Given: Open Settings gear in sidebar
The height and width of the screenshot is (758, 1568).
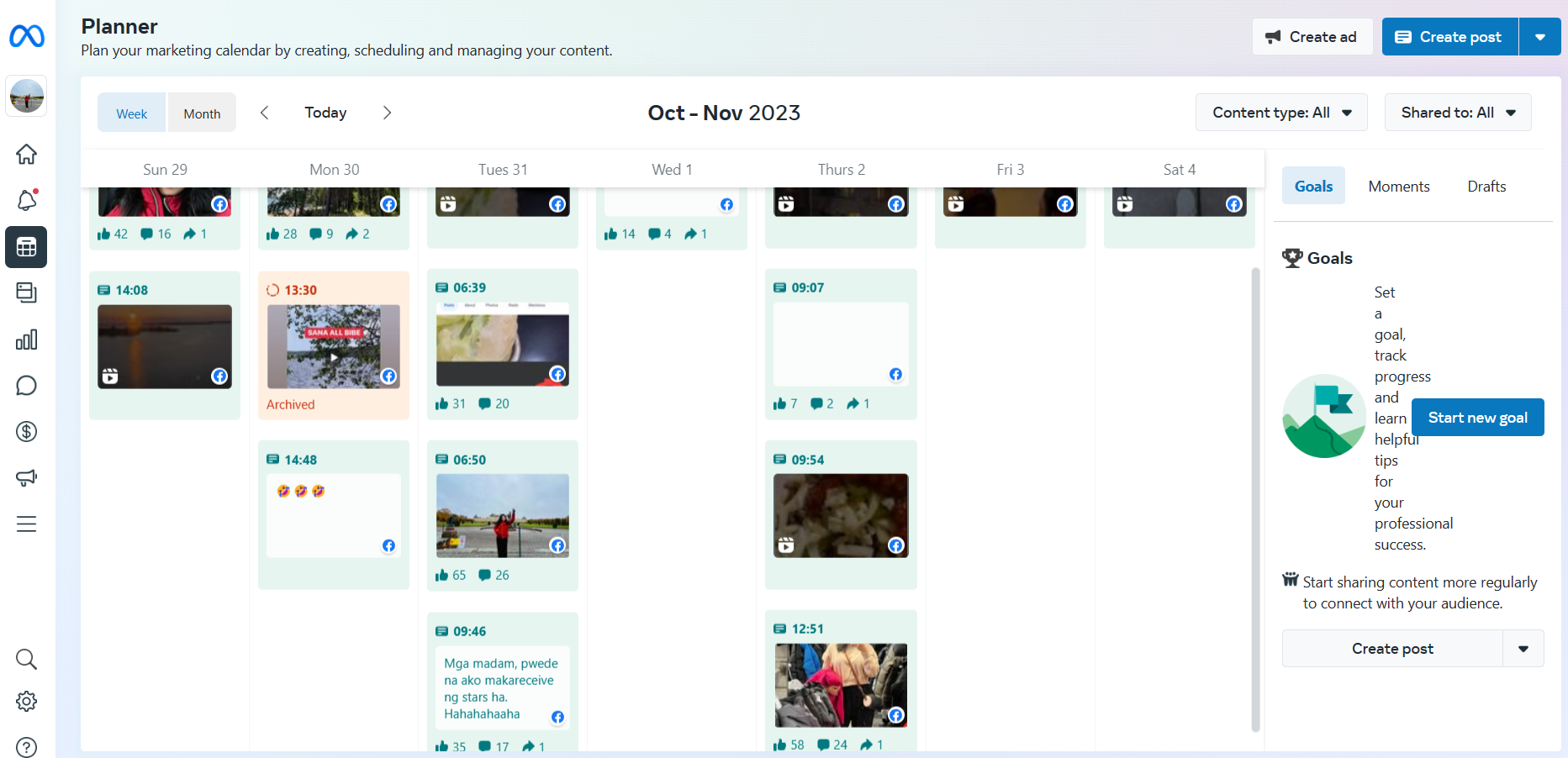Looking at the screenshot, I should (27, 701).
